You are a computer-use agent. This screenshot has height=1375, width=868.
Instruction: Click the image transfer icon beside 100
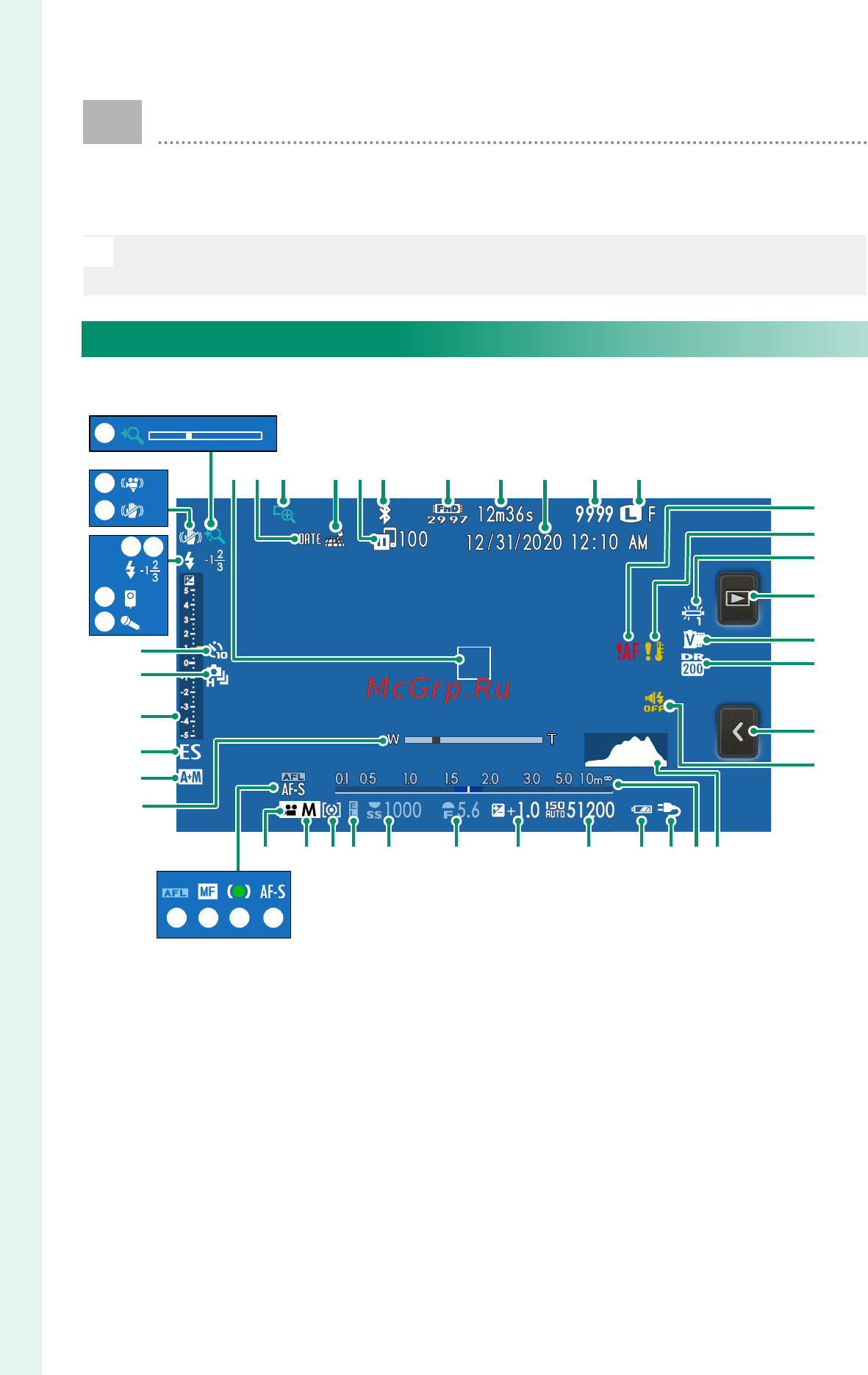(384, 540)
